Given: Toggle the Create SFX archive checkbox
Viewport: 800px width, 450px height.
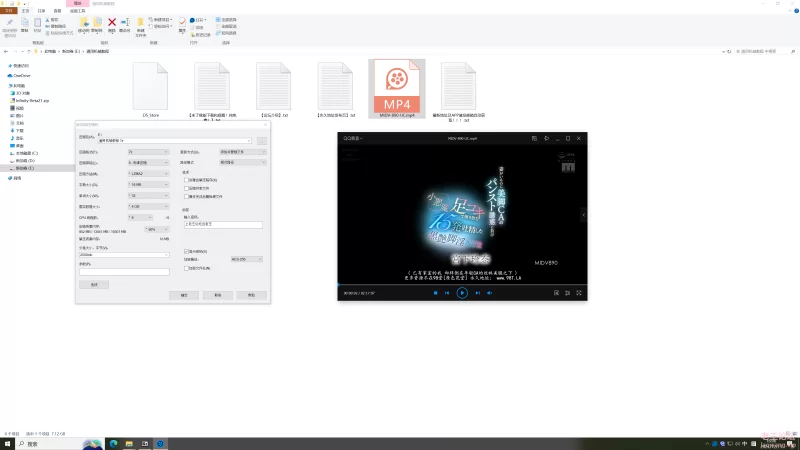Looking at the screenshot, I should pyautogui.click(x=186, y=180).
